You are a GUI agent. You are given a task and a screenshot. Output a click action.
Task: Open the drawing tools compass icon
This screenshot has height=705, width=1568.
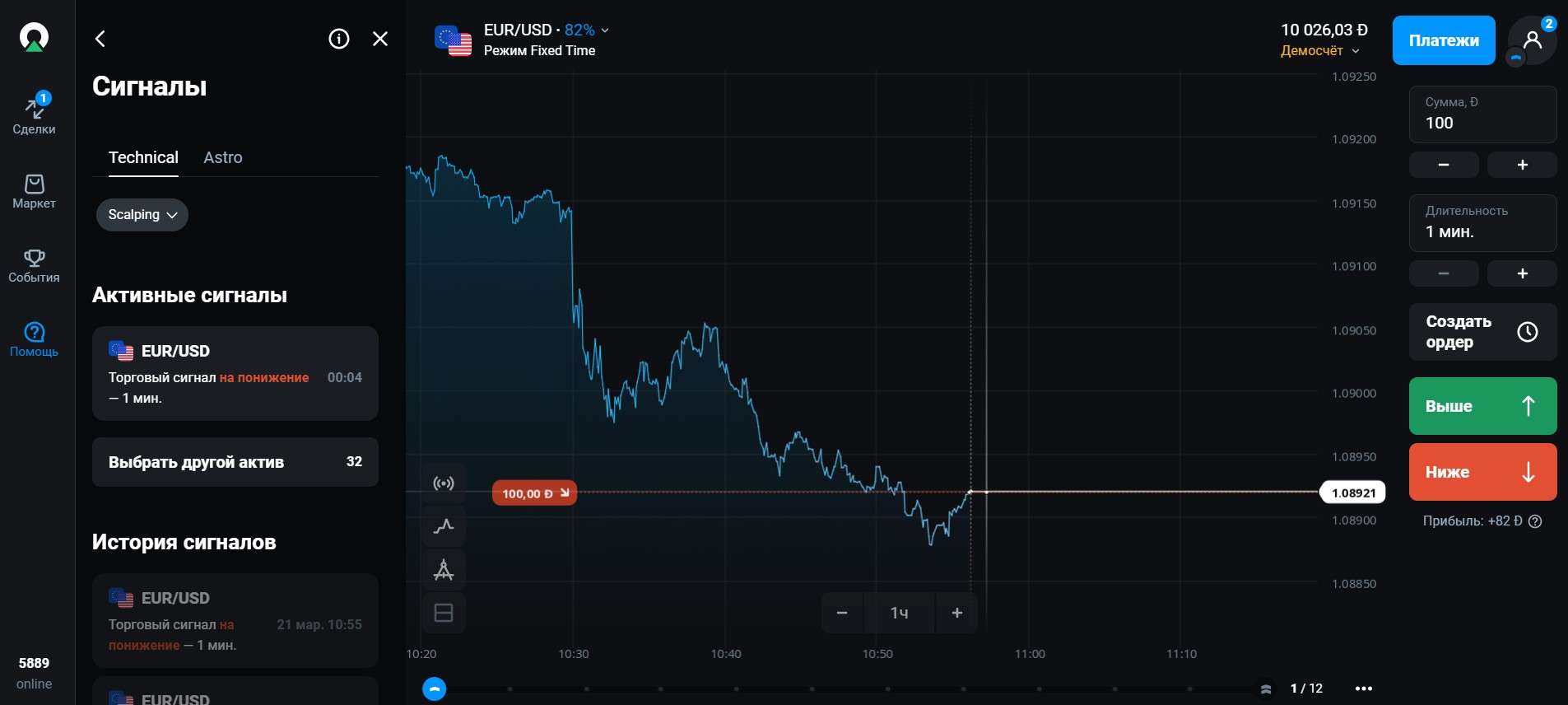click(444, 570)
